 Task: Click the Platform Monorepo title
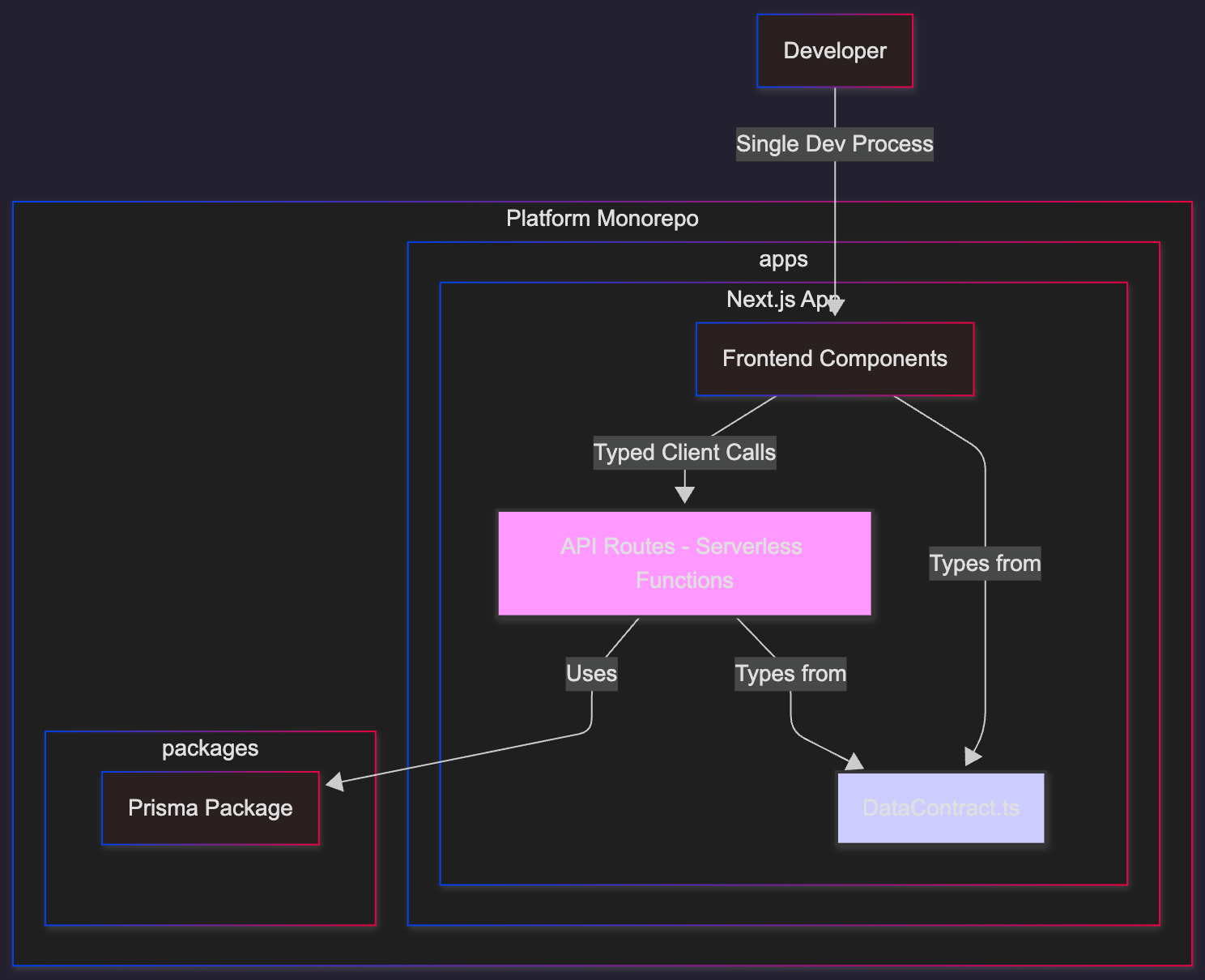[602, 219]
